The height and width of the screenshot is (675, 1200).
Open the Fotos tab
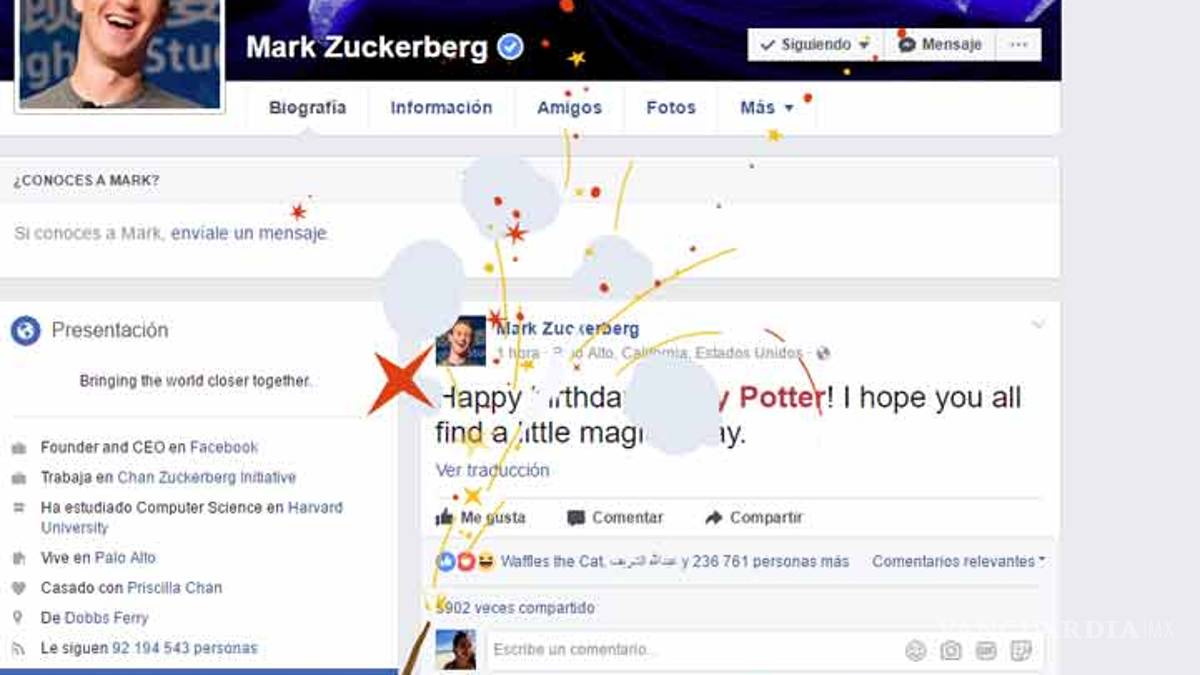tap(671, 108)
